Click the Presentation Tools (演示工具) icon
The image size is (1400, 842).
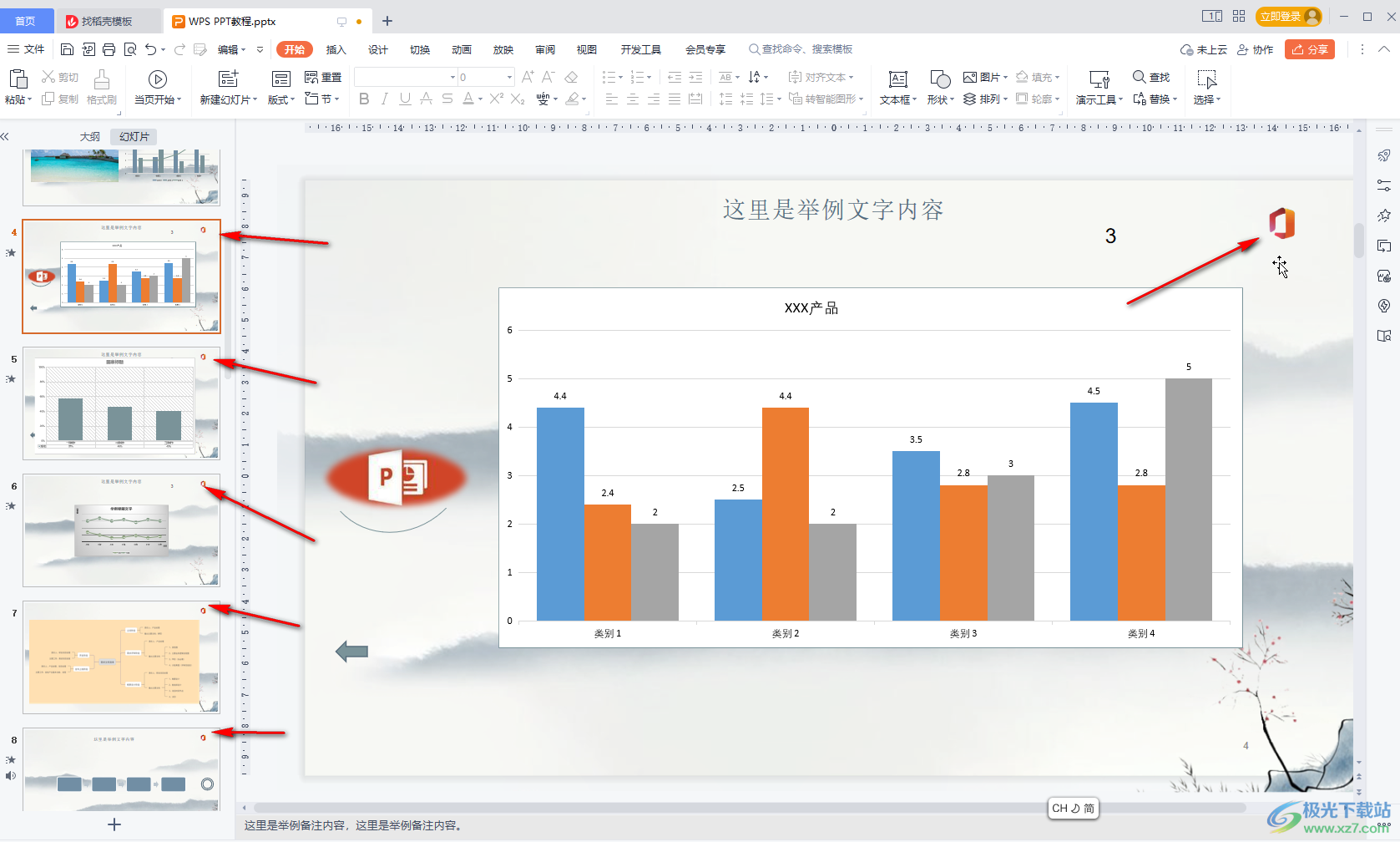[1099, 79]
